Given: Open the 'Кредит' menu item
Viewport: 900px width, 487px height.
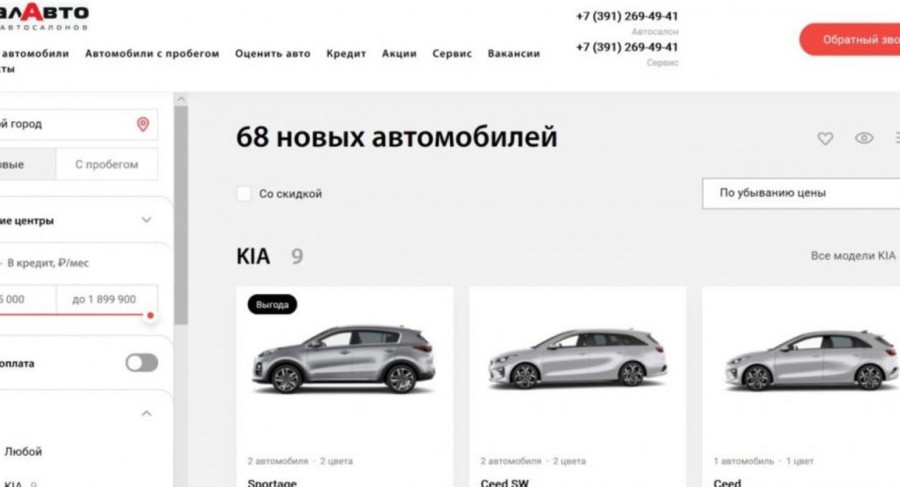Looking at the screenshot, I should pyautogui.click(x=346, y=53).
